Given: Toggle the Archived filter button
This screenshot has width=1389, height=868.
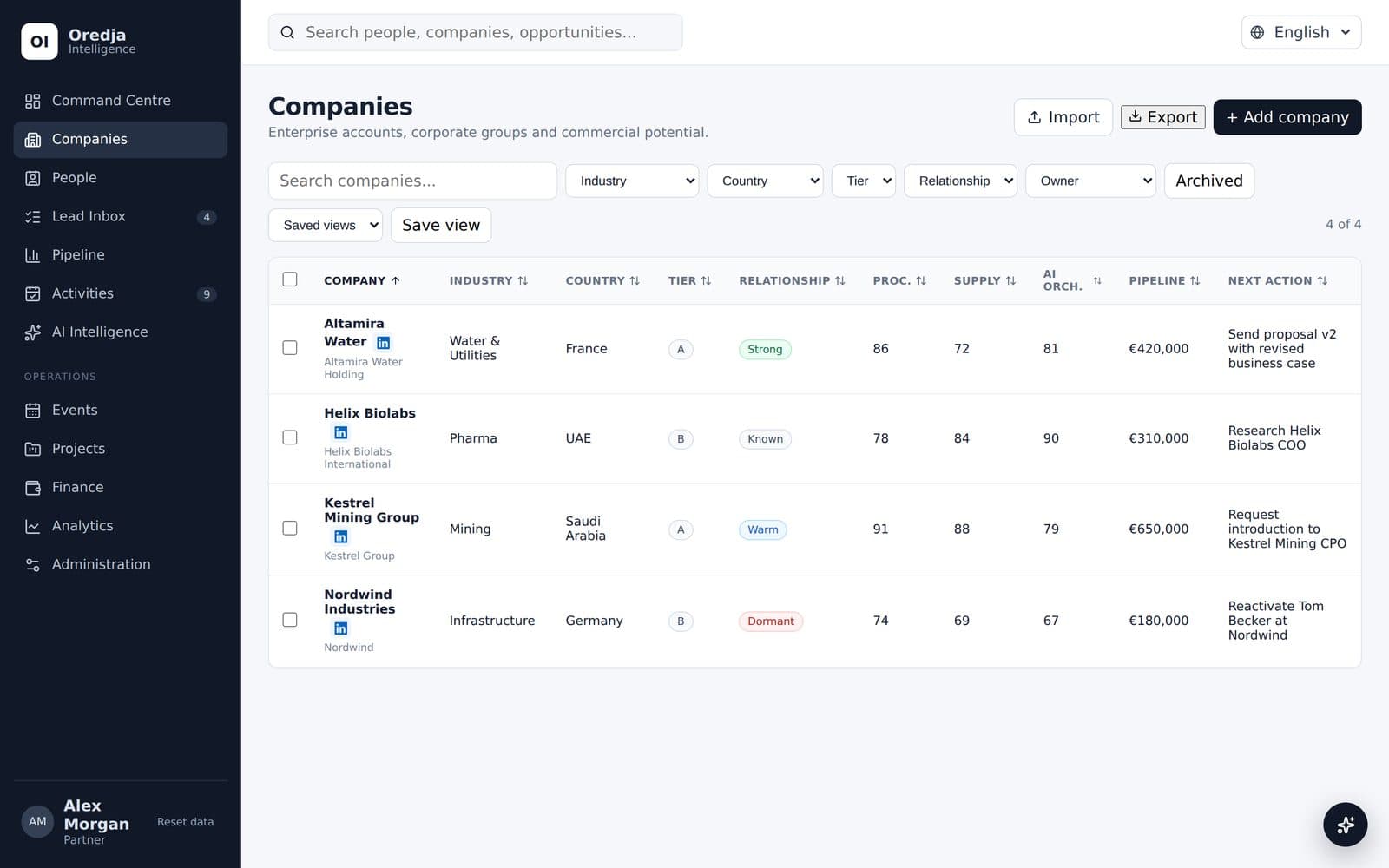Looking at the screenshot, I should click(1208, 181).
